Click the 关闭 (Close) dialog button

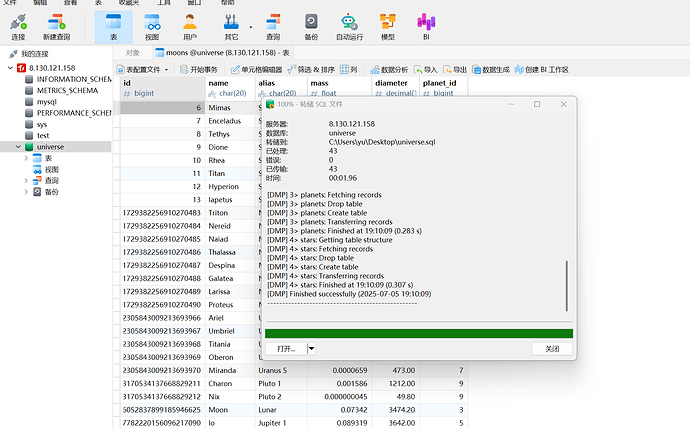click(x=552, y=349)
